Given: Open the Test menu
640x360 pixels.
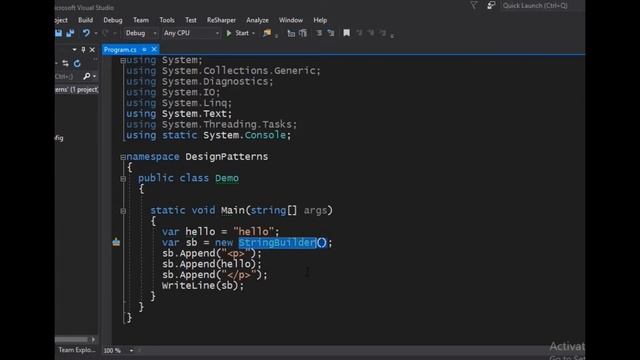Looking at the screenshot, I should pos(191,20).
